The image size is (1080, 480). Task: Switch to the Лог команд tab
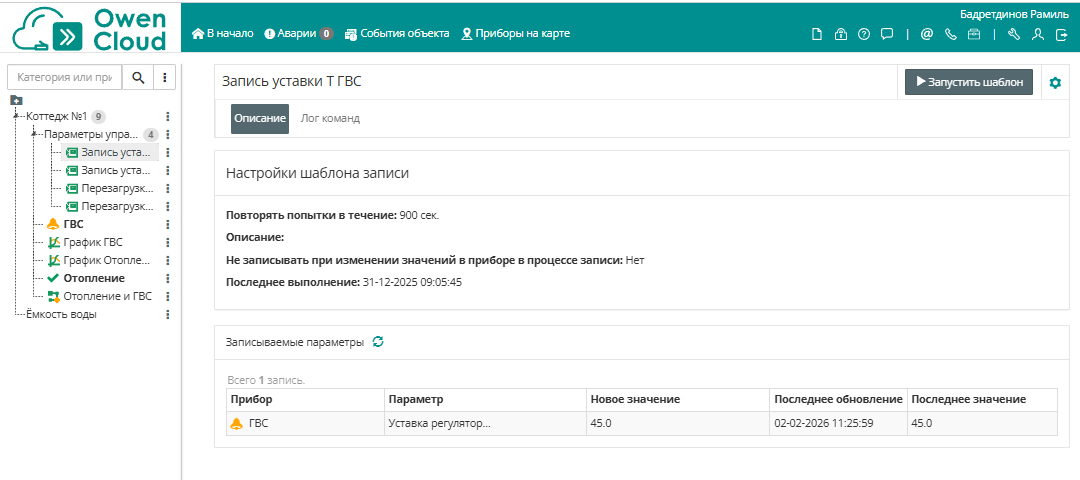(330, 118)
